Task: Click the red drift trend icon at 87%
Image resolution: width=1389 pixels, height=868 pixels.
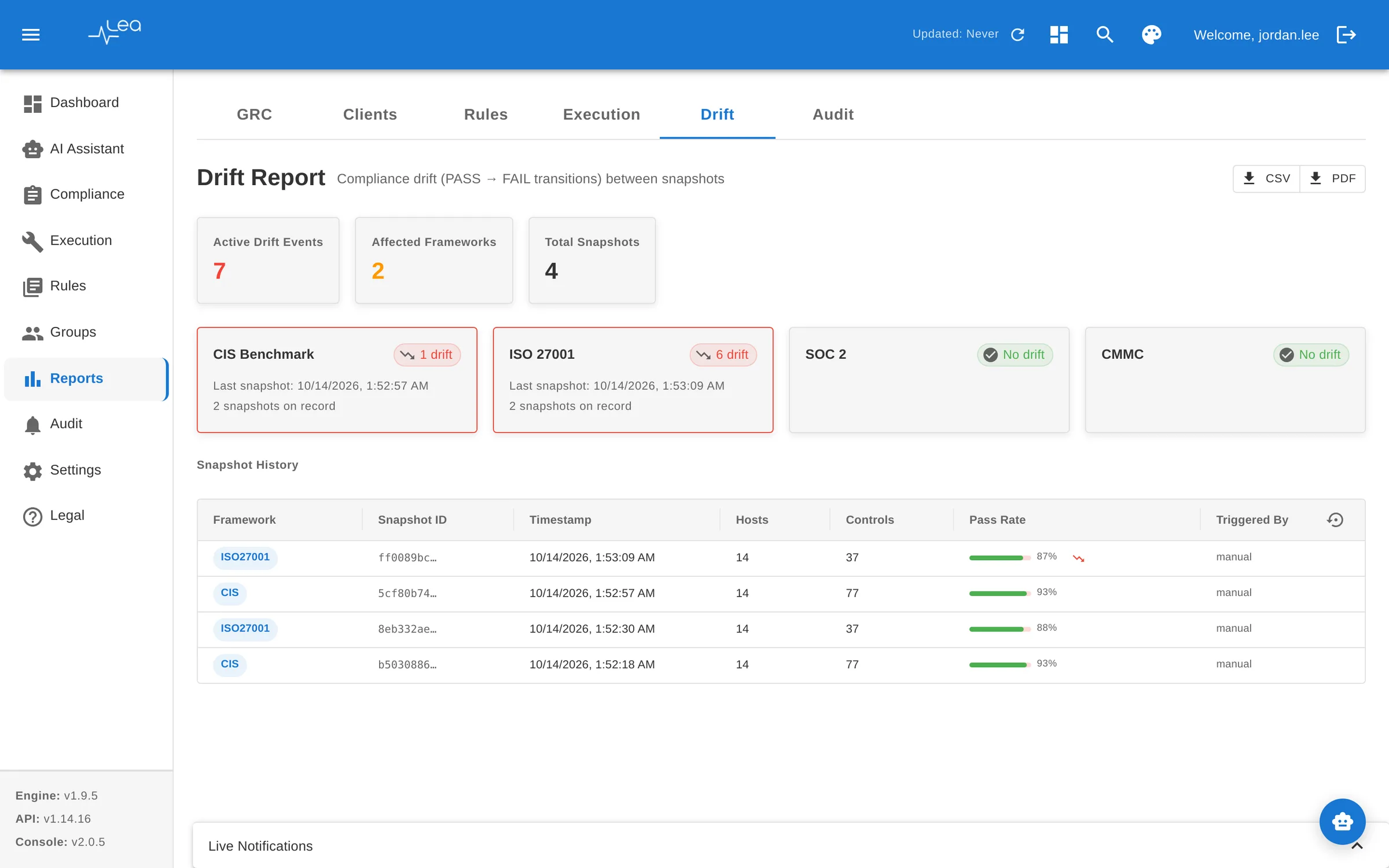Action: click(1078, 558)
